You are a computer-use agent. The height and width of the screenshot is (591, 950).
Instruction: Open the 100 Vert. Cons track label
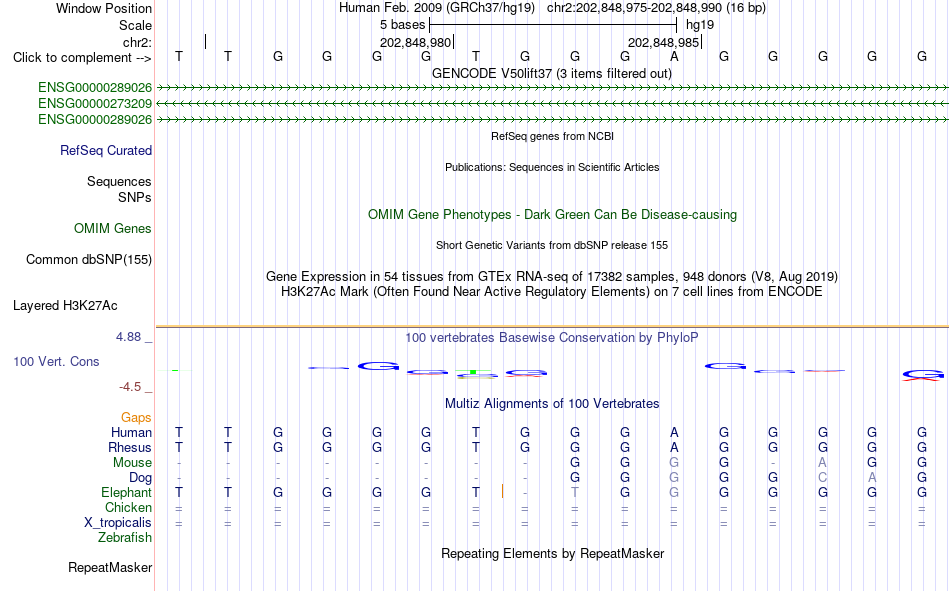(x=56, y=361)
